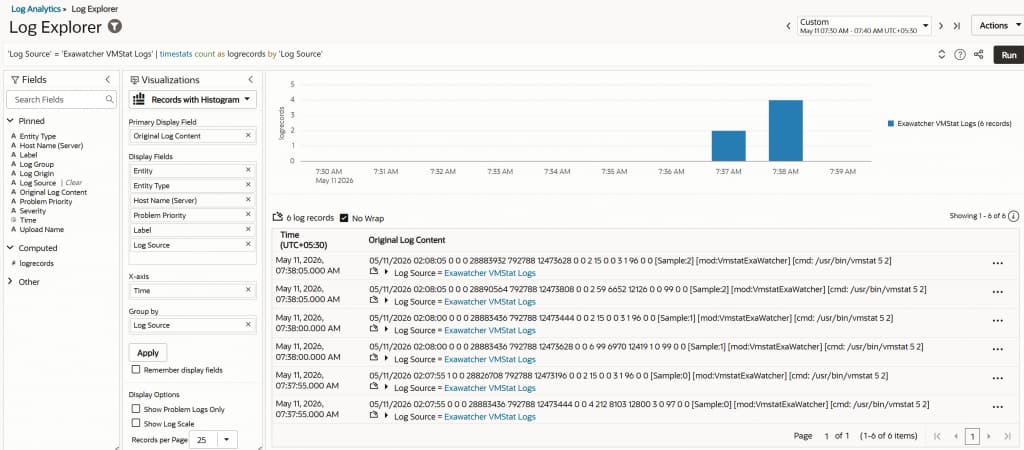
Task: Click the Time (UTC+05:30) column header
Action: [304, 240]
